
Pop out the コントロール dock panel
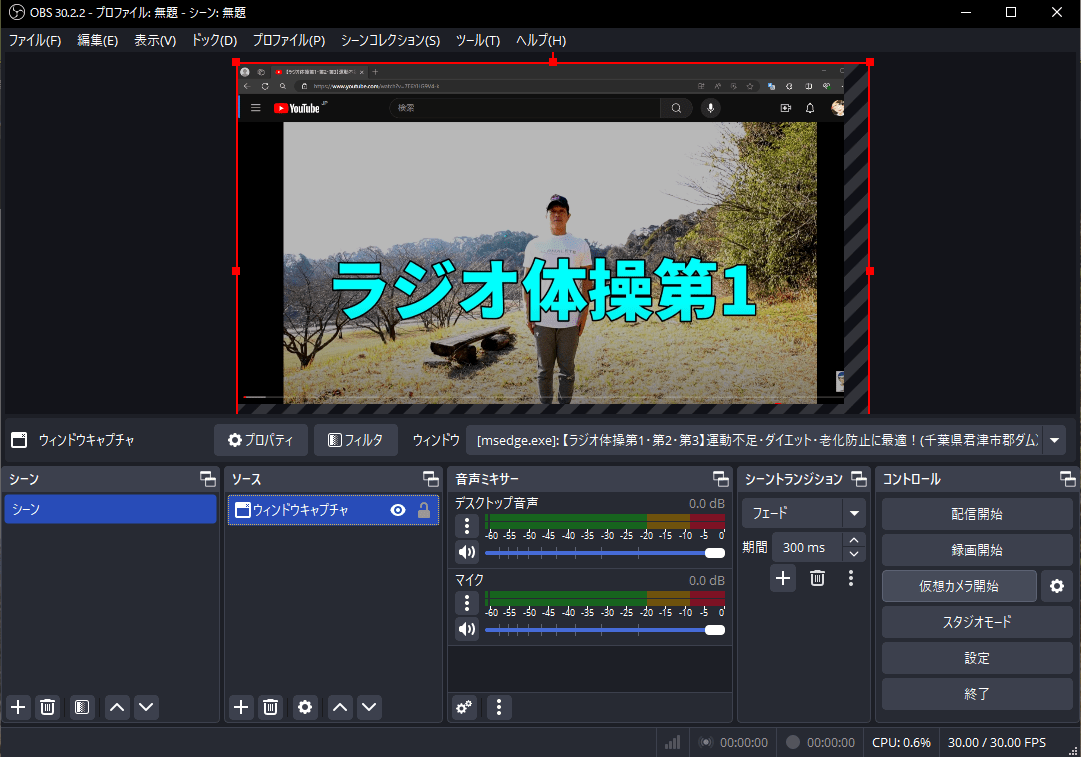pyautogui.click(x=1067, y=478)
